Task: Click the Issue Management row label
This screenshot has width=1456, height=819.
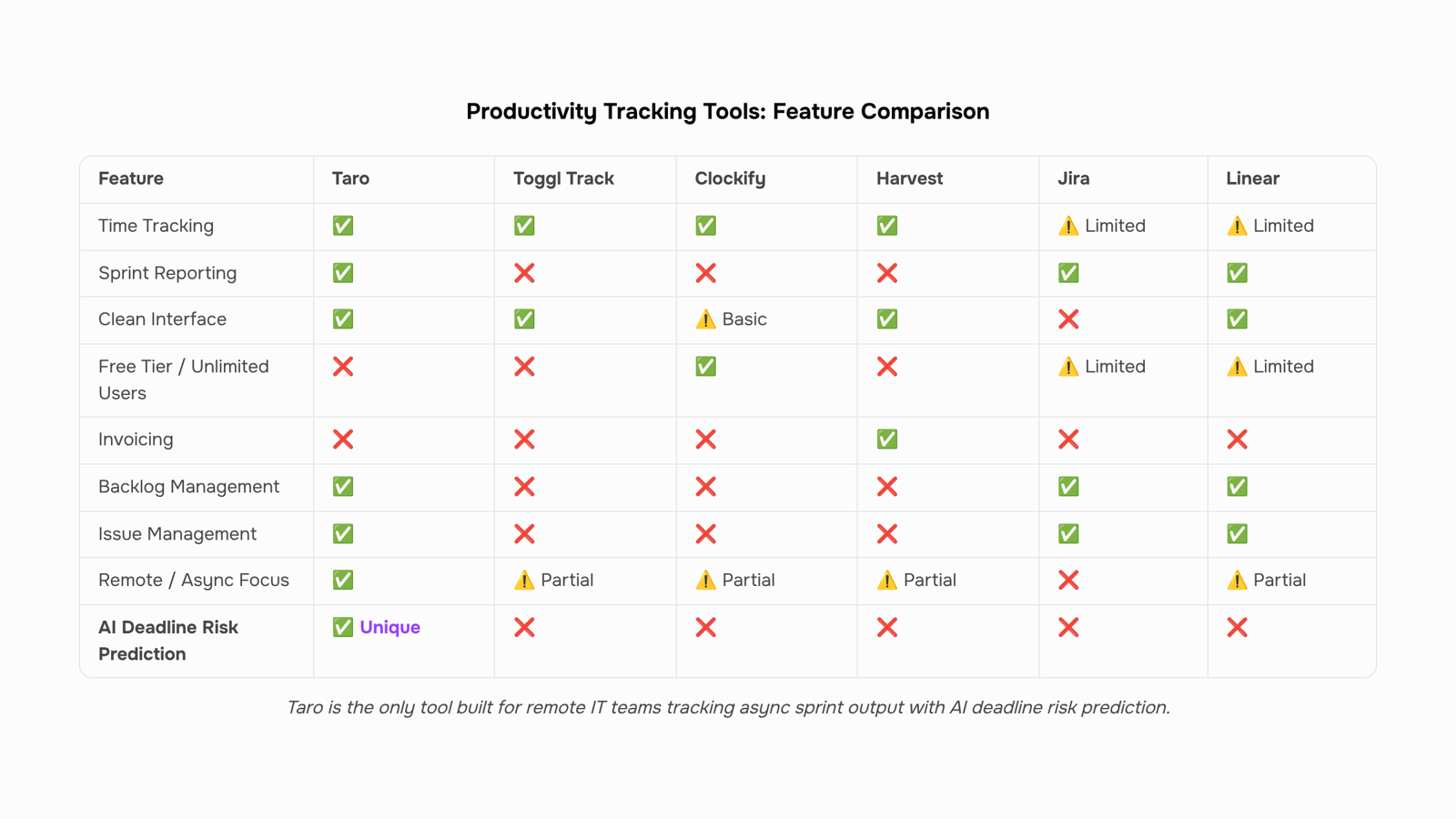Action: tap(177, 534)
